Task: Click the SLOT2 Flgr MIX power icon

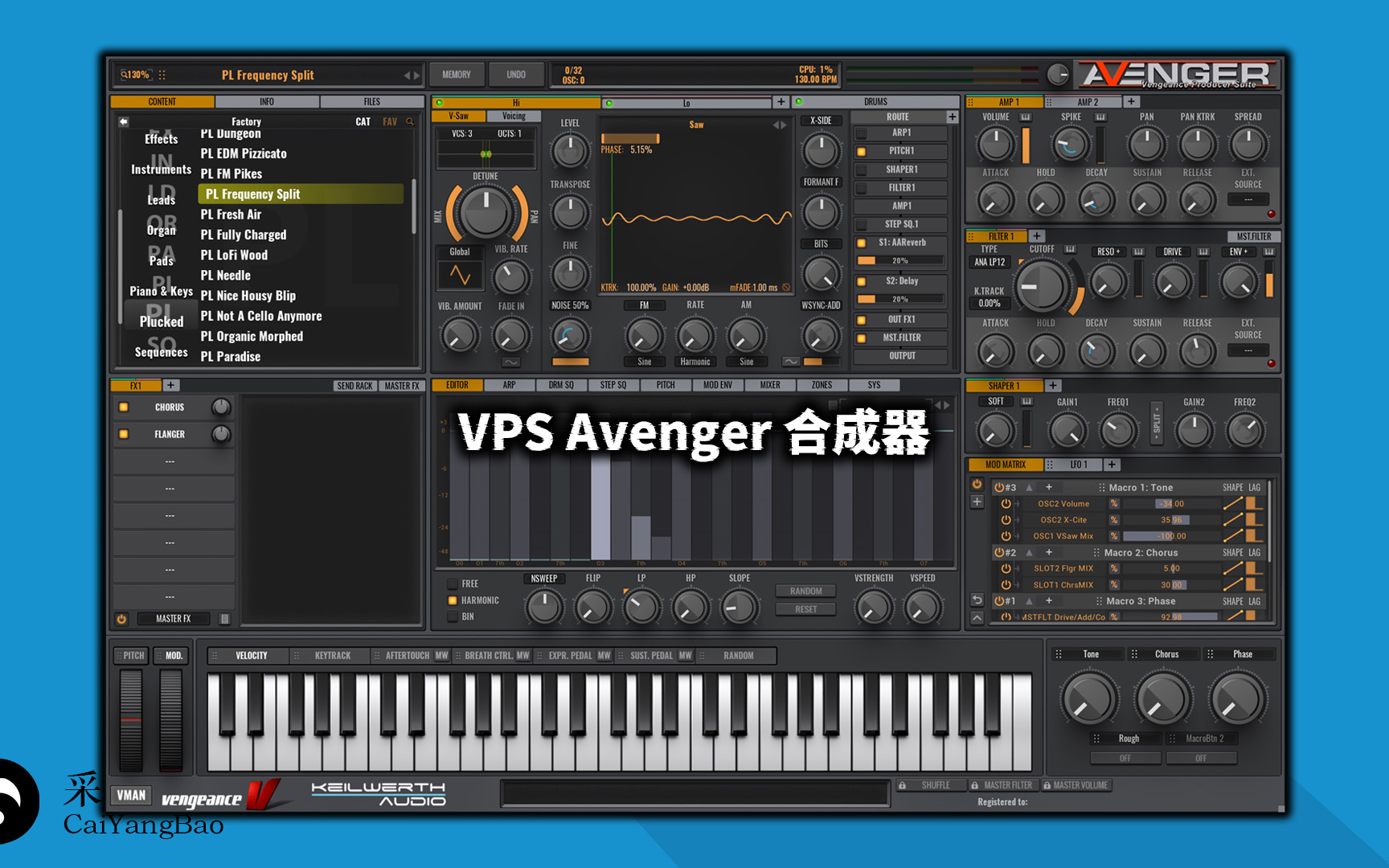Action: 1006,568
